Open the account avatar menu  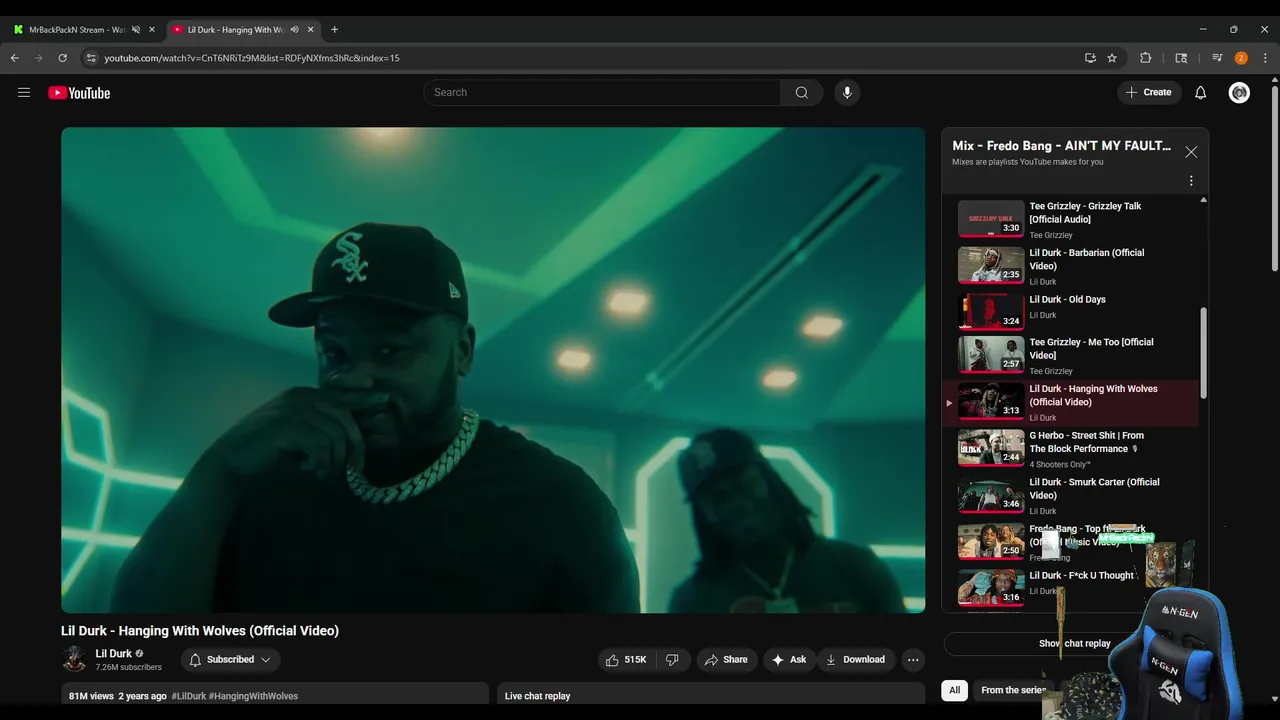(x=1239, y=92)
